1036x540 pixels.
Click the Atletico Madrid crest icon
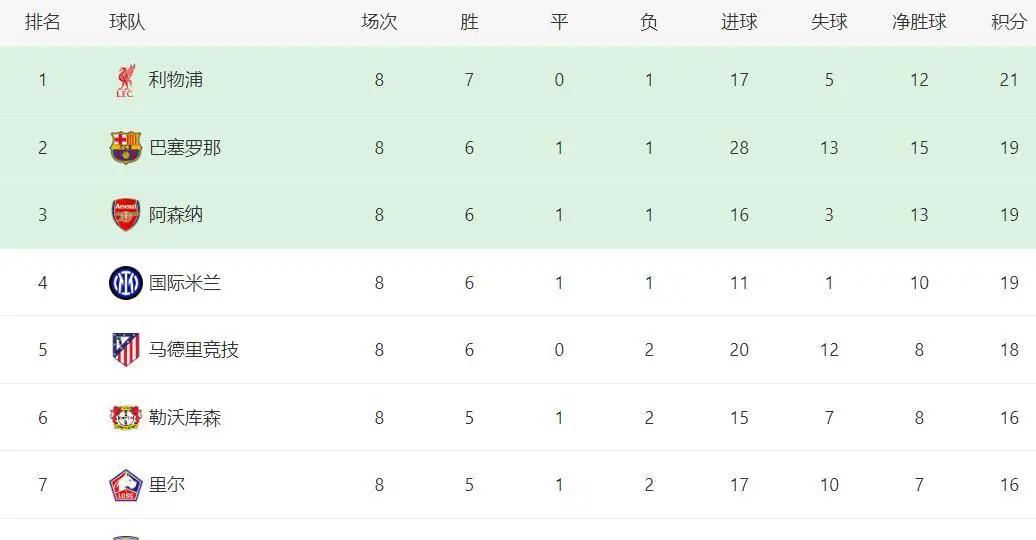125,350
